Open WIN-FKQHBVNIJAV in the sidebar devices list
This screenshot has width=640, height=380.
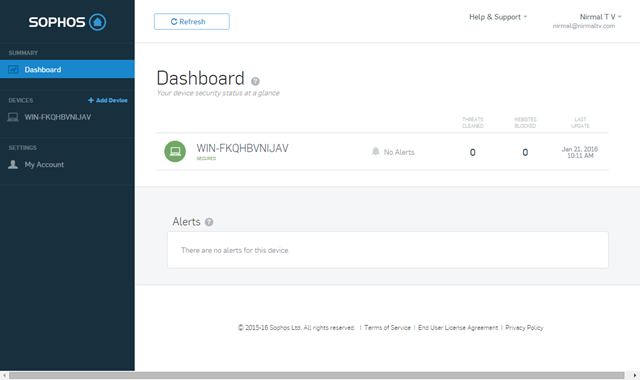58,117
